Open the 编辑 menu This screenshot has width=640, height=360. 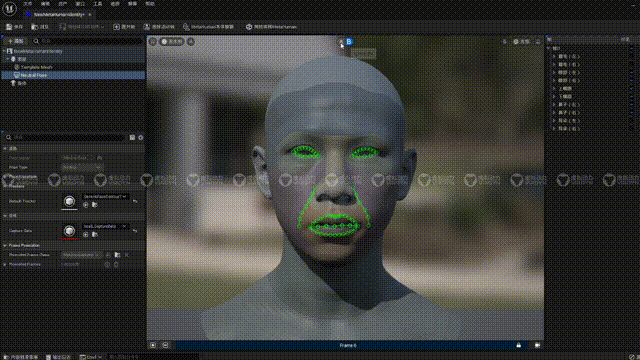click(45, 4)
